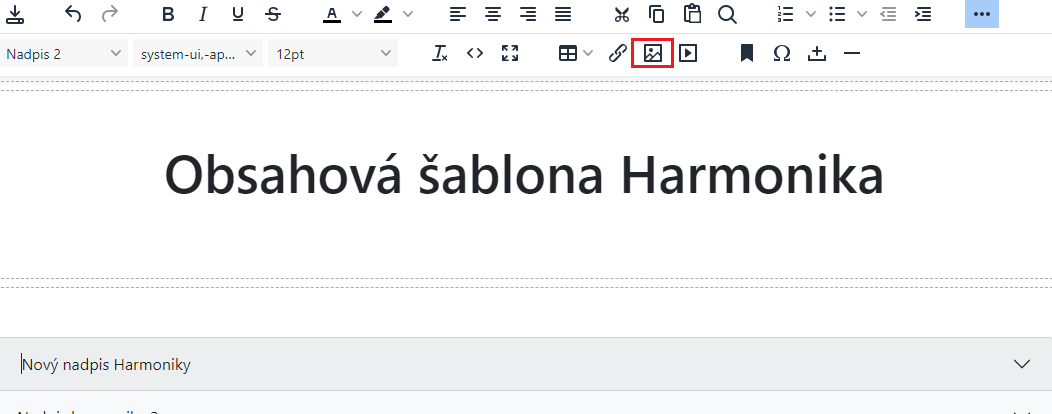
Task: Toggle strikethrough formatting
Action: coord(273,14)
